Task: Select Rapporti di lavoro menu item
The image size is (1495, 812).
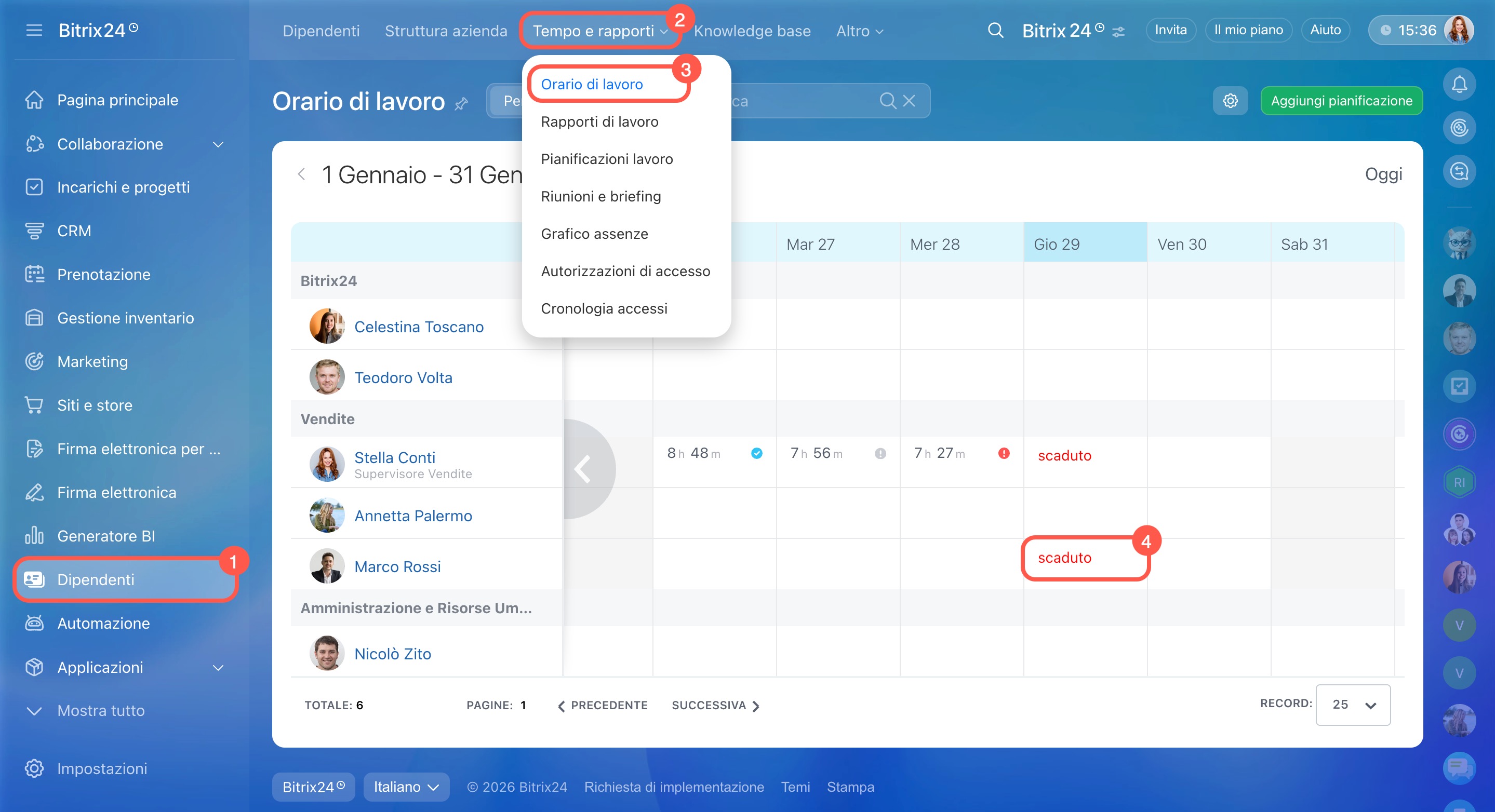Action: [599, 122]
